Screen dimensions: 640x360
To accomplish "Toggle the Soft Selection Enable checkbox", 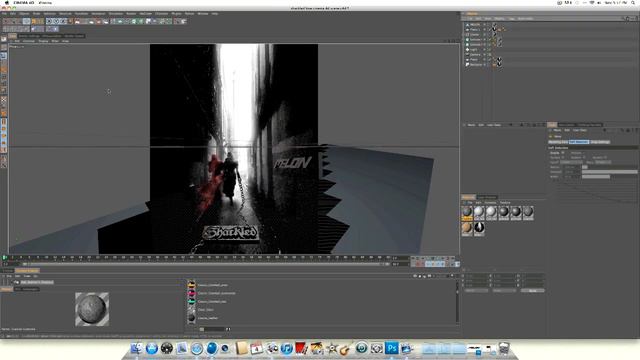I will click(563, 153).
